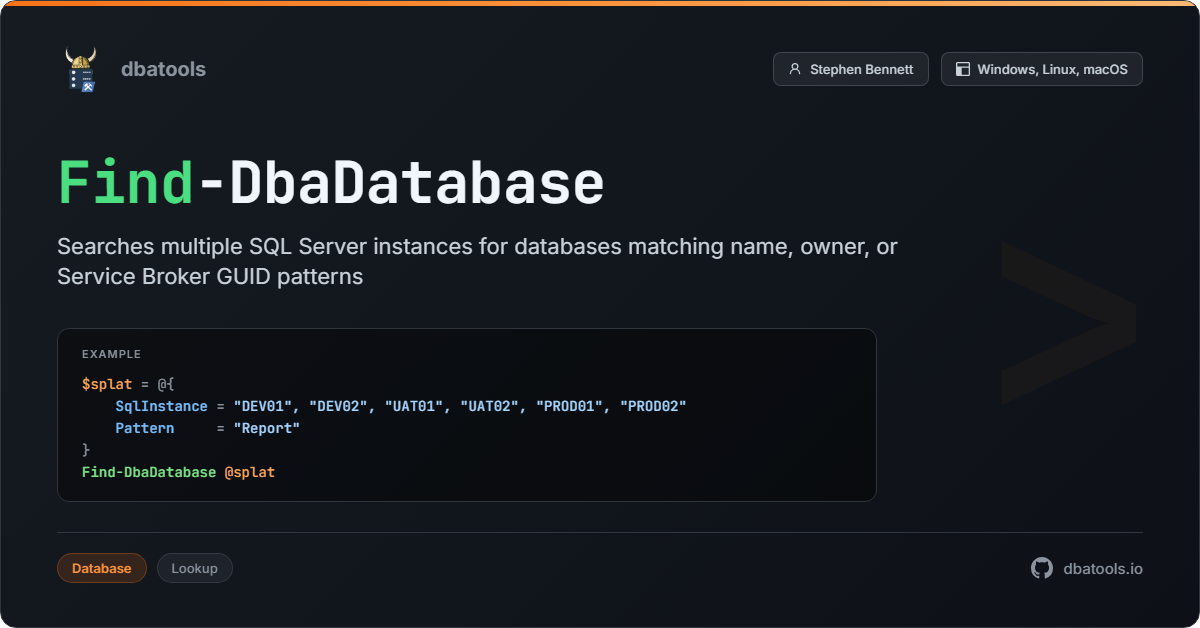Click the person icon beside Stephen Bennett
This screenshot has width=1200, height=628.
795,69
